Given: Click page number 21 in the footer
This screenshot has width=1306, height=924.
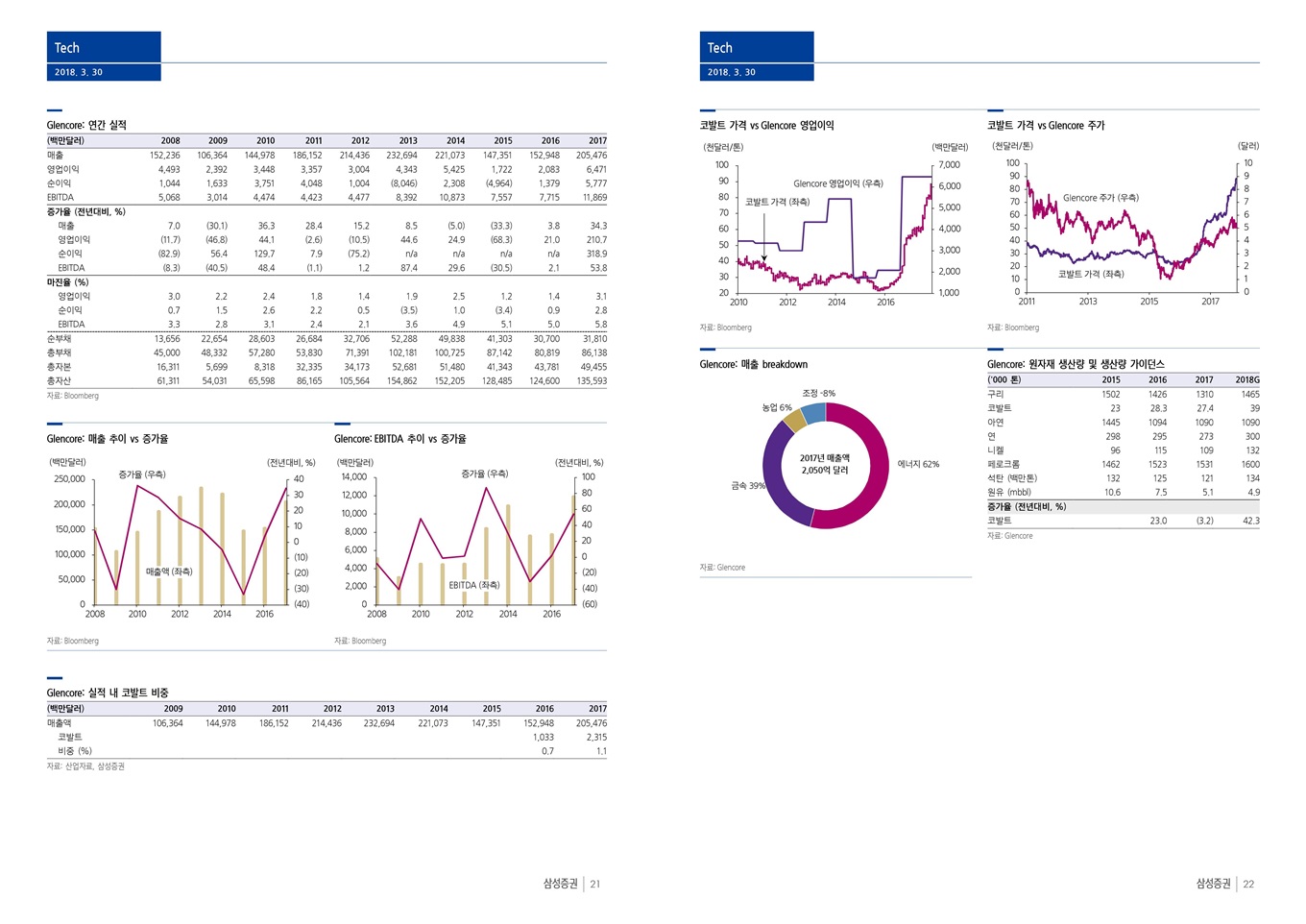Looking at the screenshot, I should pyautogui.click(x=595, y=885).
